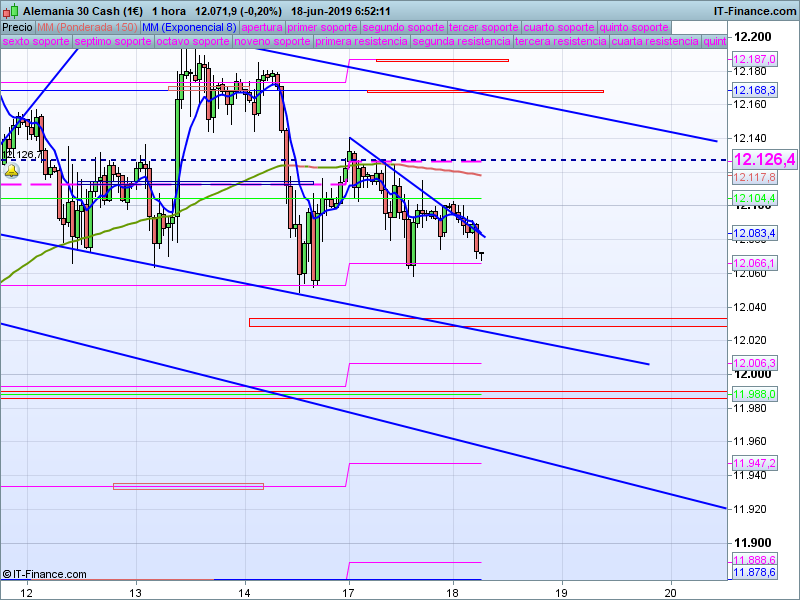The image size is (800, 600).
Task: Open the MM (Exponencial 8) indicator label
Action: click(x=189, y=27)
